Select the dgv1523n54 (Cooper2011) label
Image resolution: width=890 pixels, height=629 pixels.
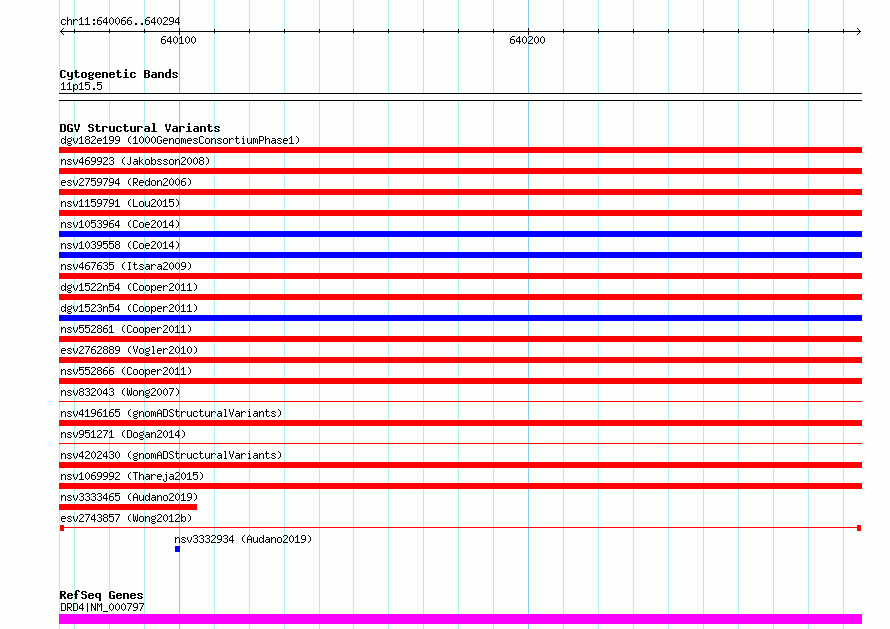(x=129, y=308)
